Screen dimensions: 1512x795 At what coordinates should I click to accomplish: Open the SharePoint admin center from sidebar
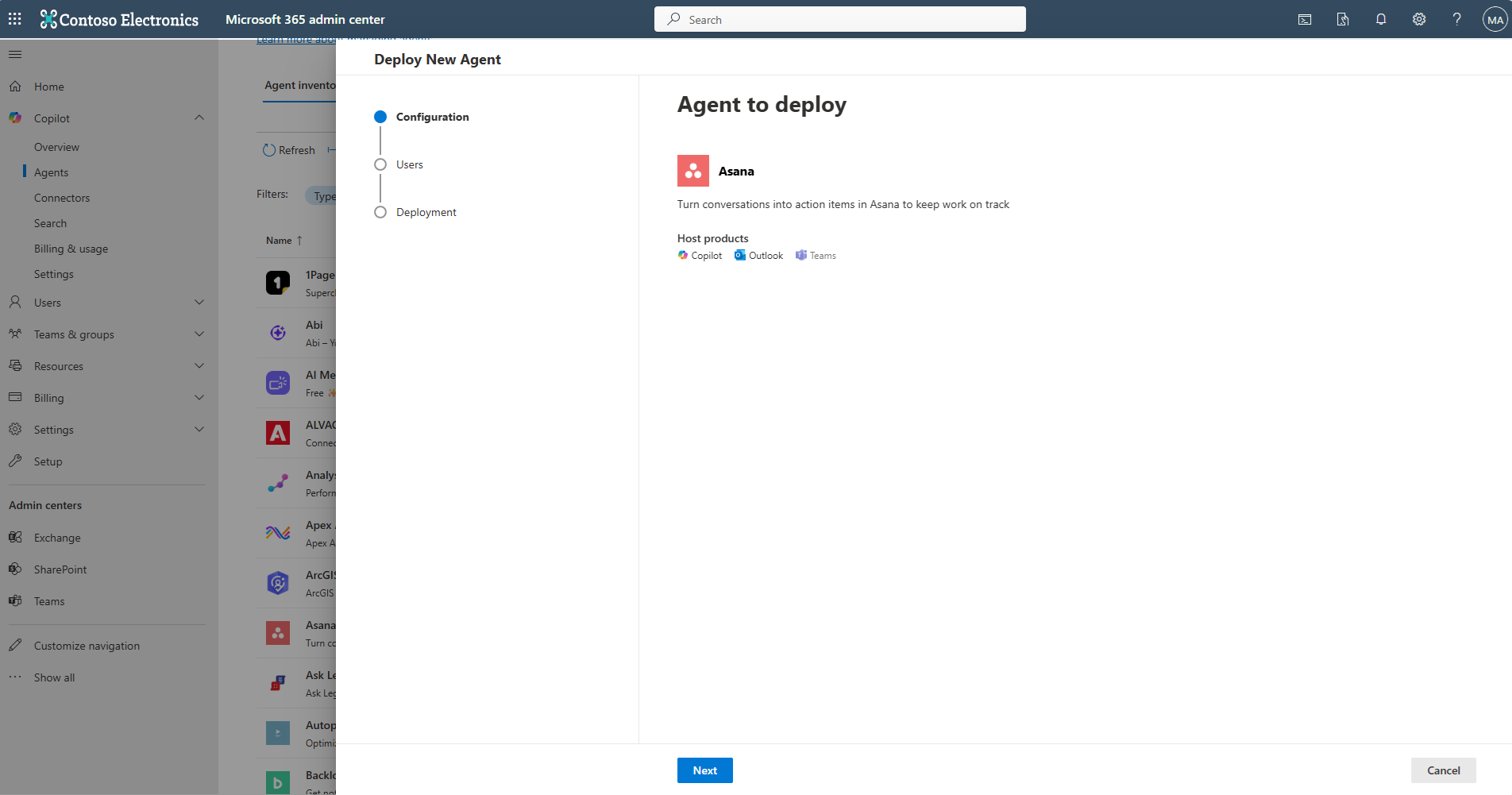tap(61, 569)
